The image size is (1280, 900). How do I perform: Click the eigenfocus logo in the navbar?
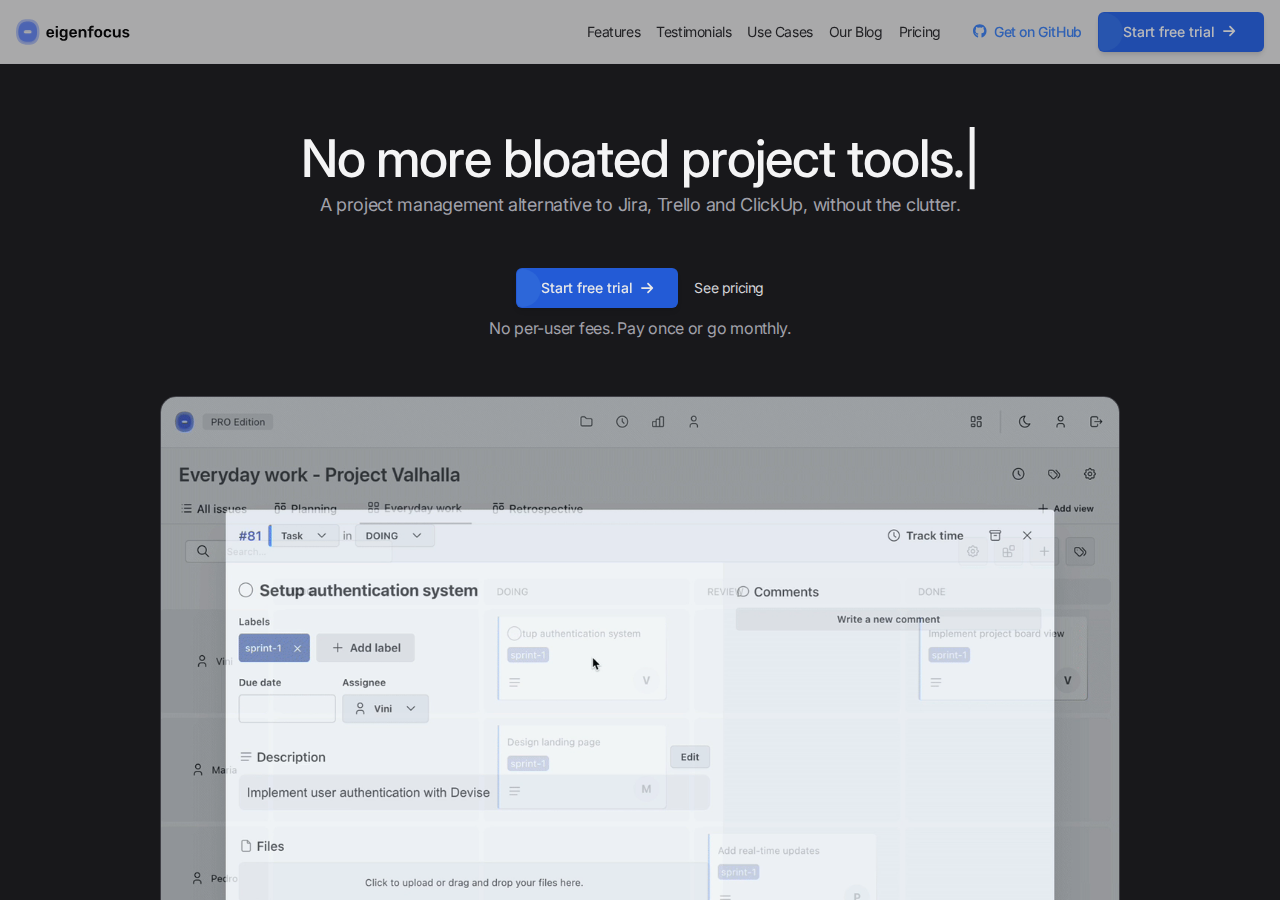click(x=73, y=32)
